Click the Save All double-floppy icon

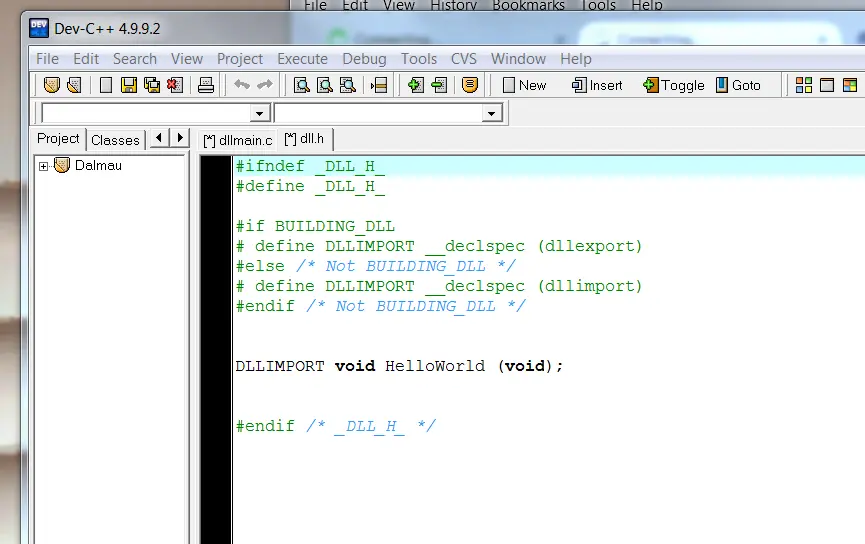coord(152,85)
